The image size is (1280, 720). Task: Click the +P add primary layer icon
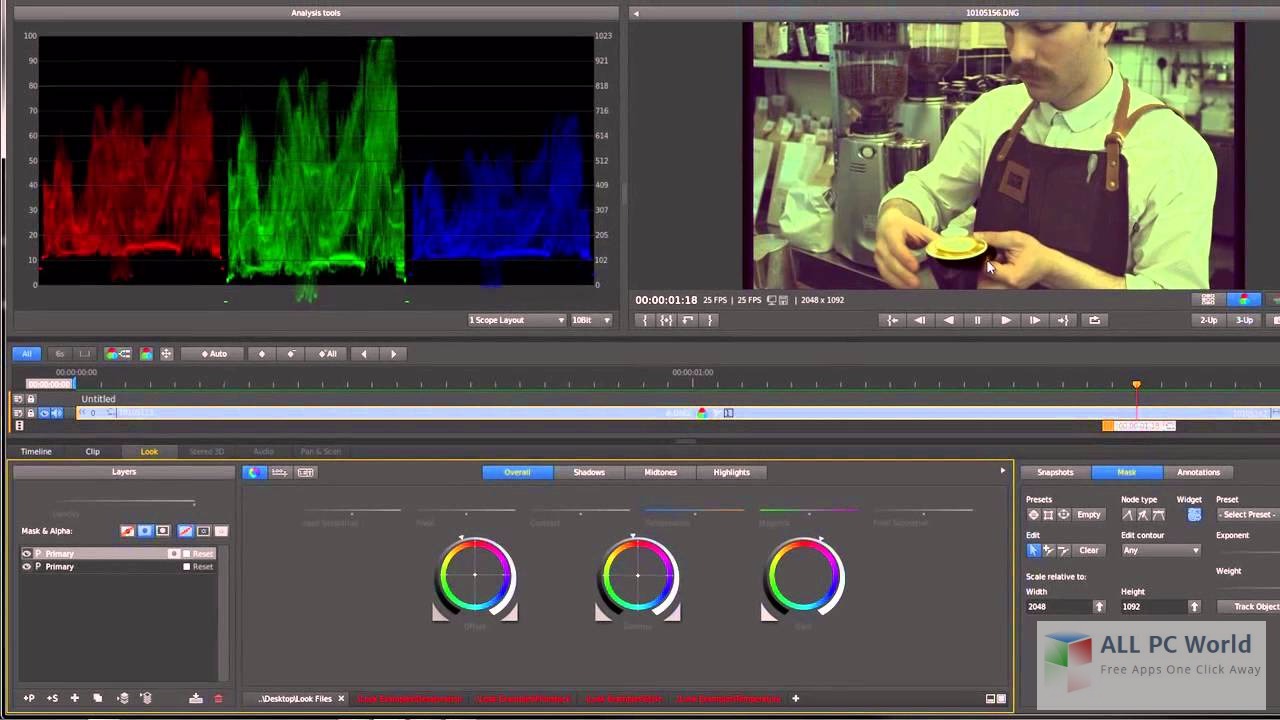(x=29, y=698)
